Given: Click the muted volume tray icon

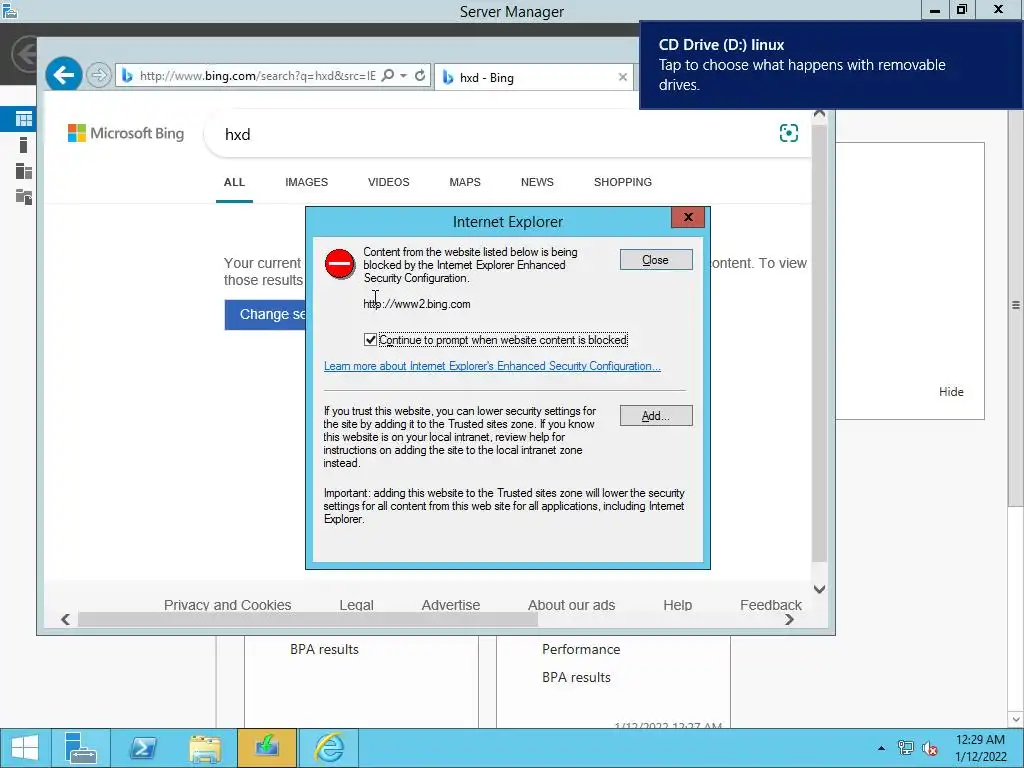Looking at the screenshot, I should point(930,748).
